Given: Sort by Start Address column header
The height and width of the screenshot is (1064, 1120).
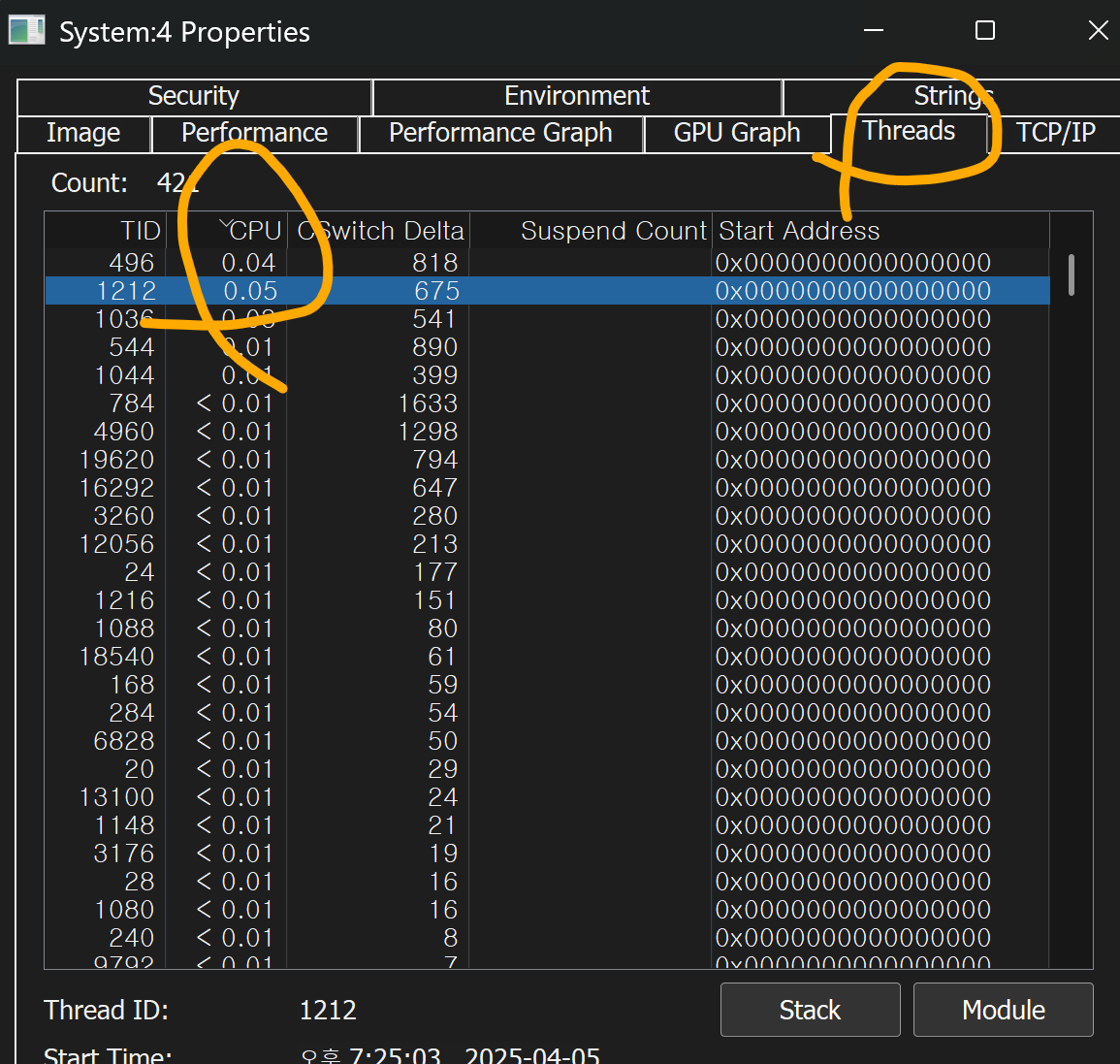Looking at the screenshot, I should tap(880, 231).
